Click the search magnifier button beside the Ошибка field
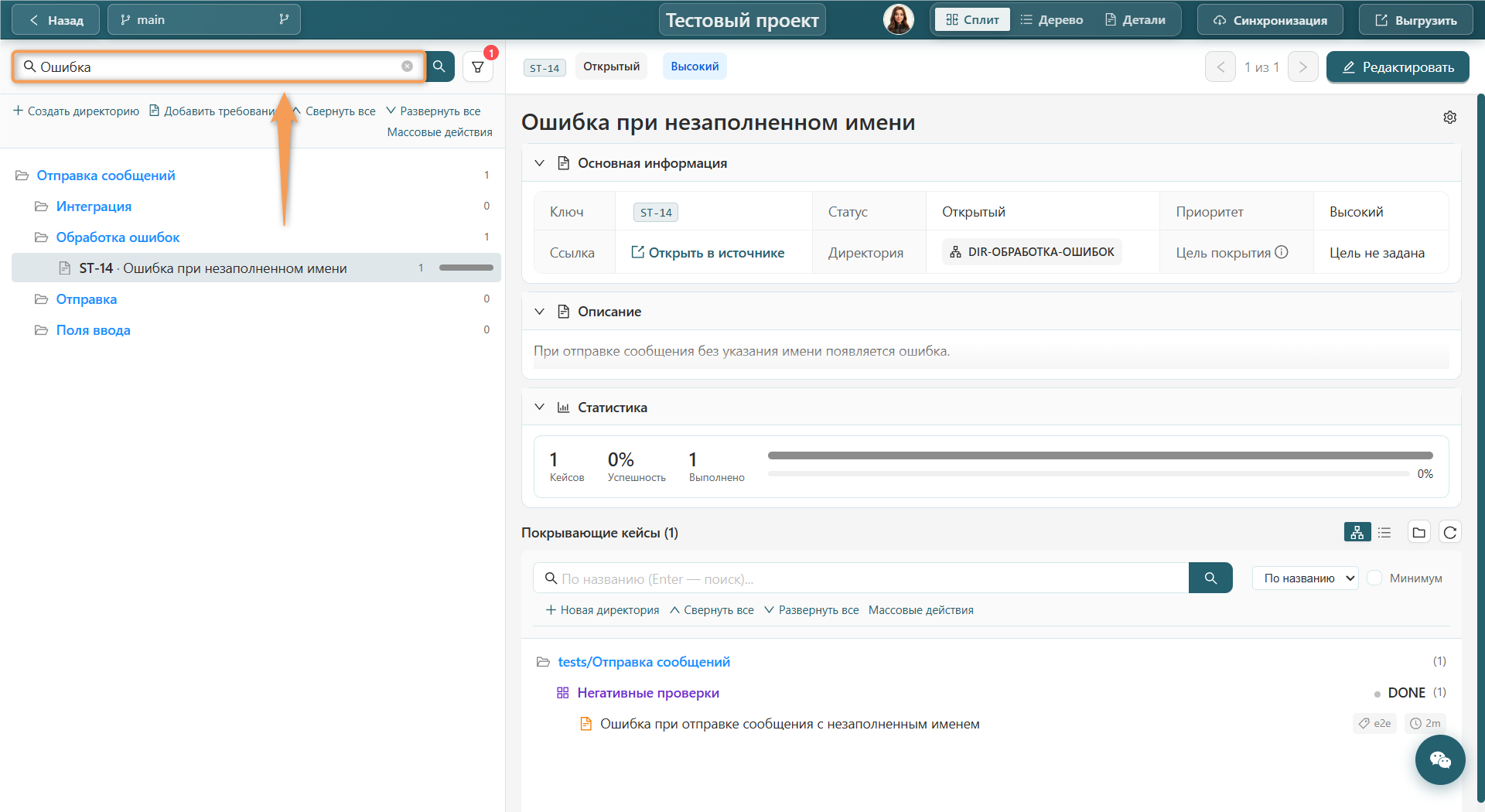 pos(439,67)
